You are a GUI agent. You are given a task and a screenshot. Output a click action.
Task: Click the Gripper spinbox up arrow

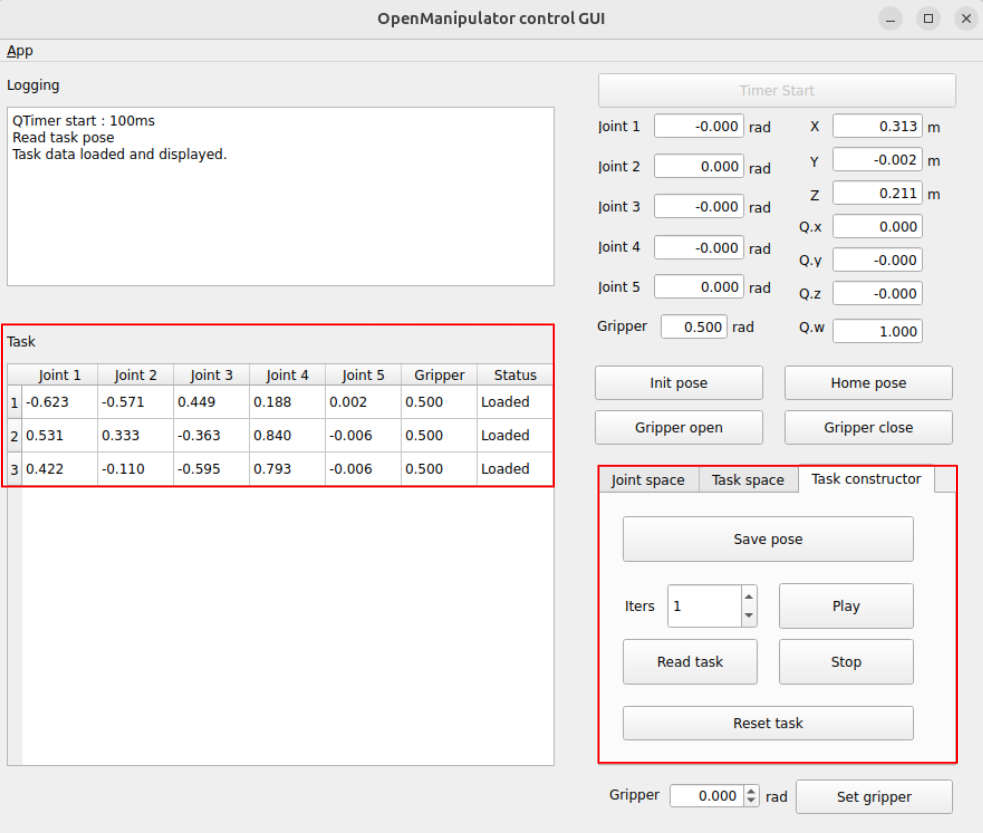pyautogui.click(x=752, y=791)
